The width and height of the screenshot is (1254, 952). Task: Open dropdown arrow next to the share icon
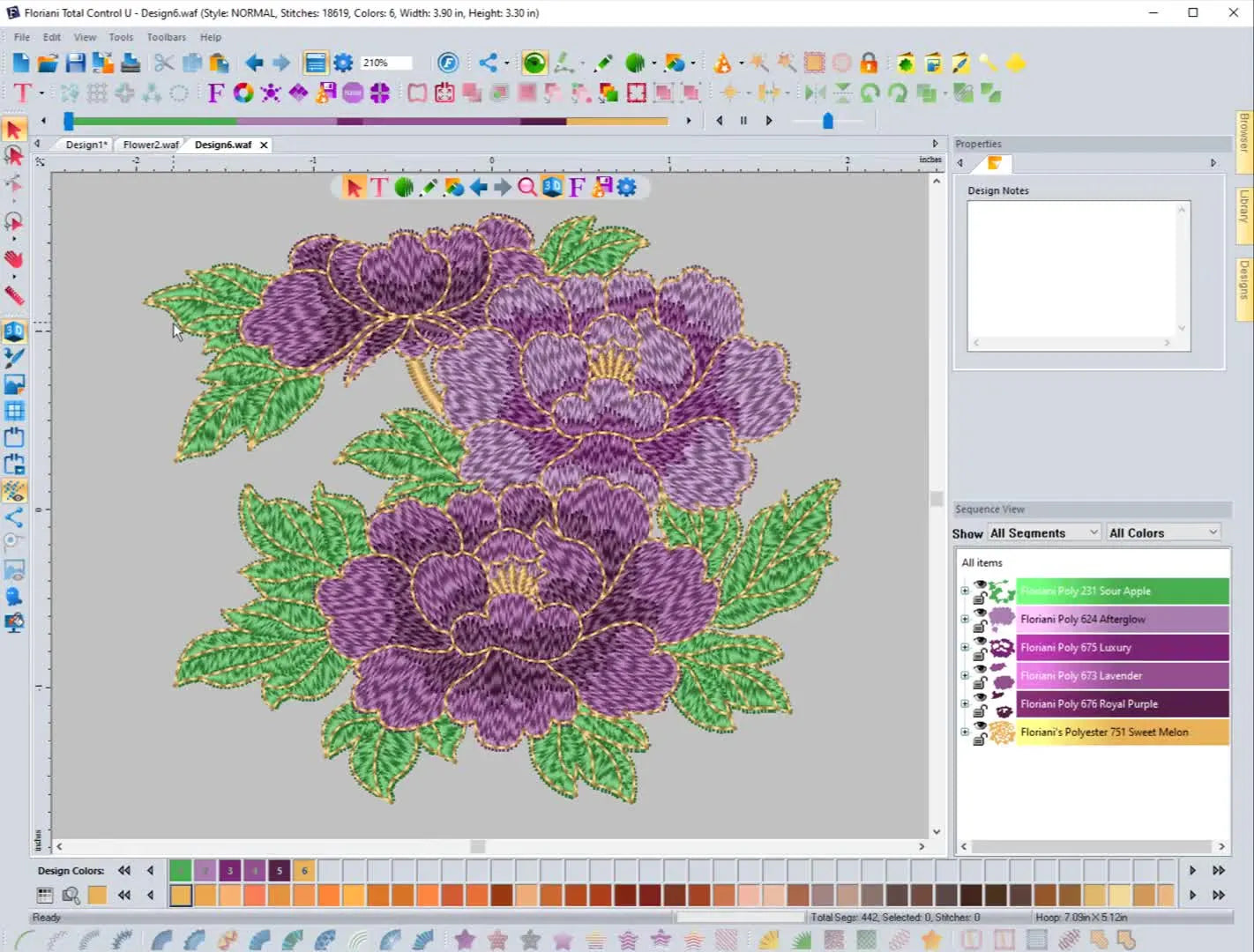[506, 63]
